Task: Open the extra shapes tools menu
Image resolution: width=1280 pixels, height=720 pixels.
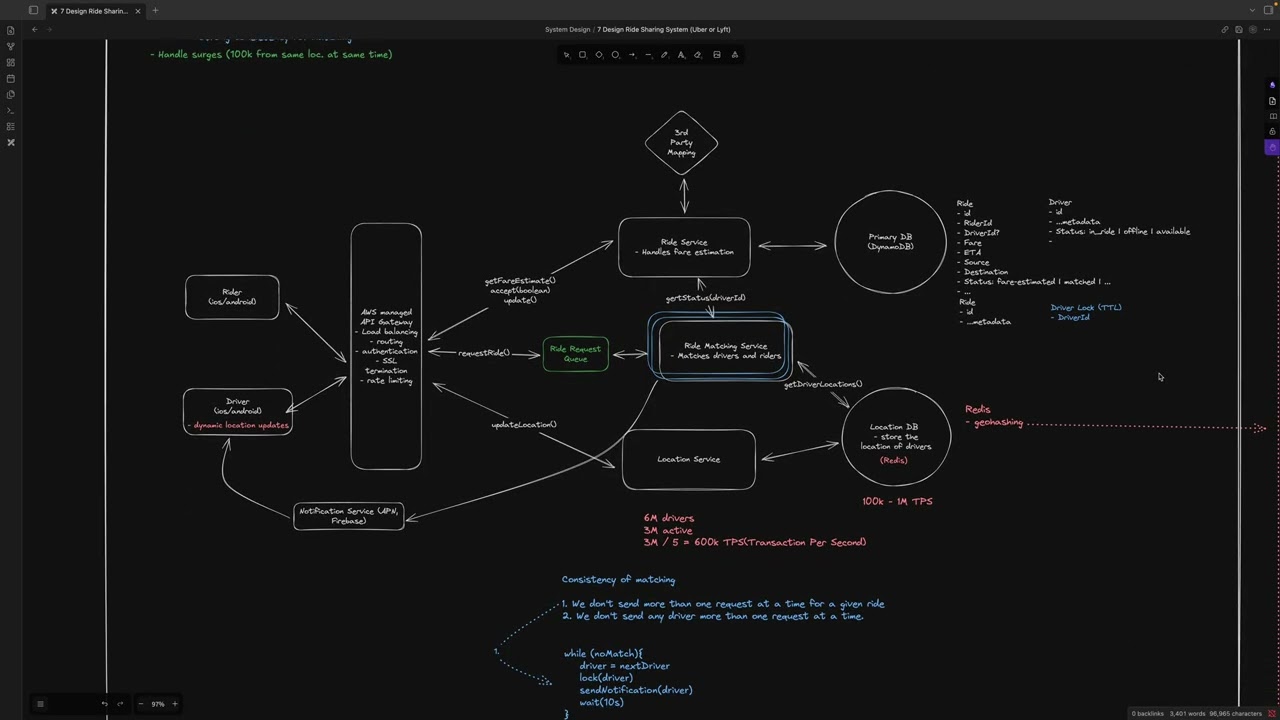Action: tap(734, 55)
